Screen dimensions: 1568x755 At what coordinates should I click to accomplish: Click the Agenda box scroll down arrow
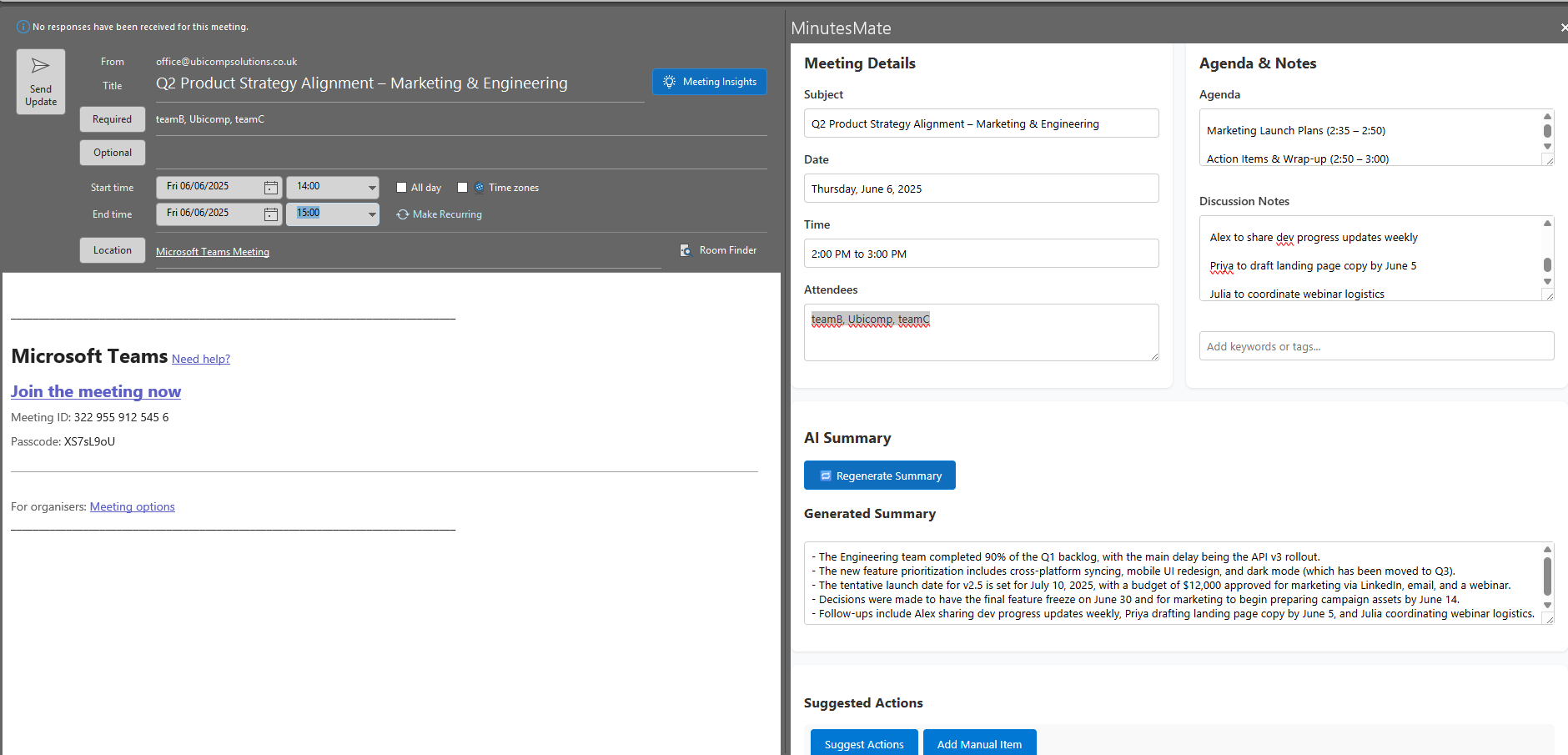tap(1547, 146)
